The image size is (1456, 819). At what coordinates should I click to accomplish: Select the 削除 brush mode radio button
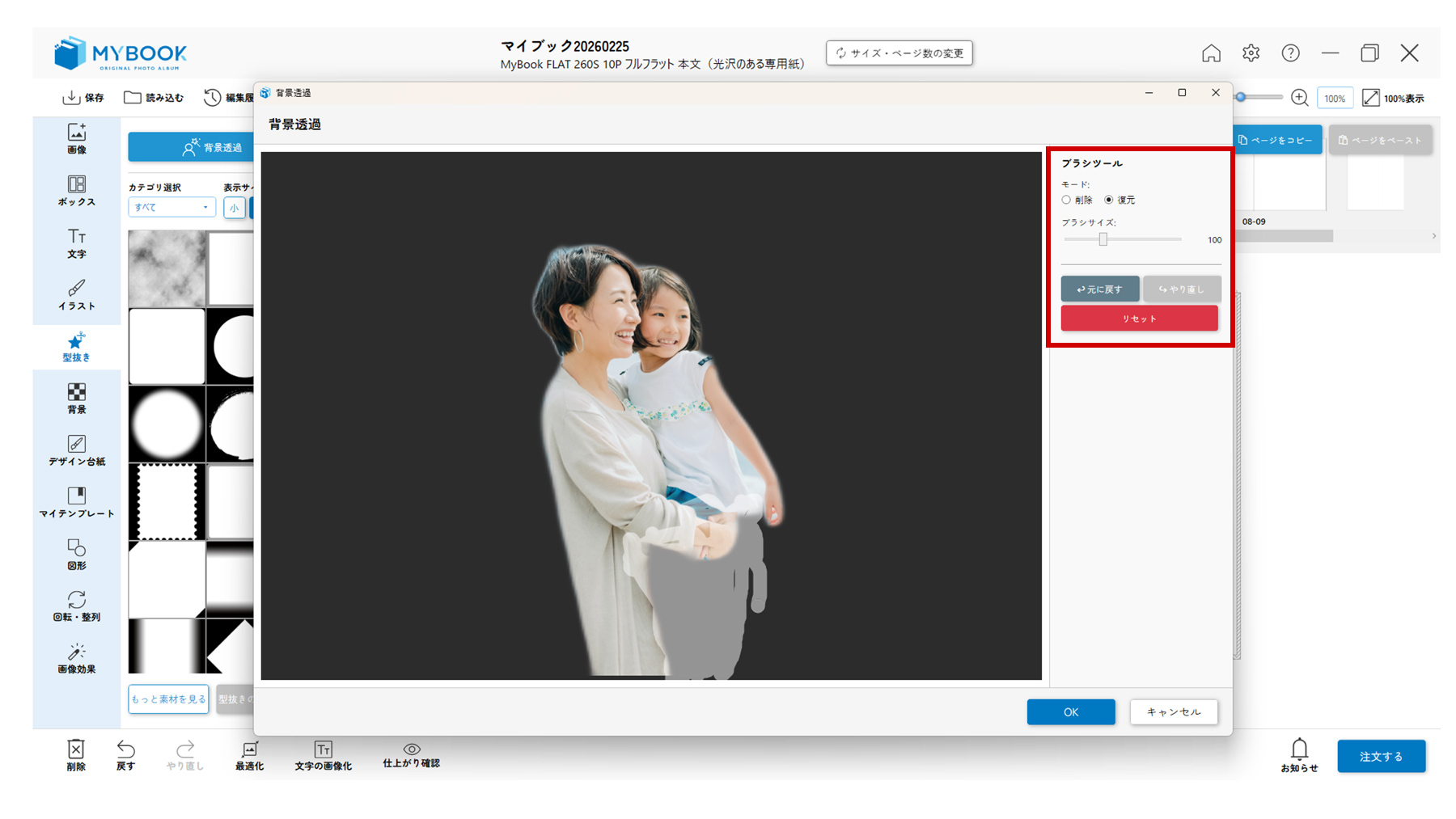(x=1066, y=200)
